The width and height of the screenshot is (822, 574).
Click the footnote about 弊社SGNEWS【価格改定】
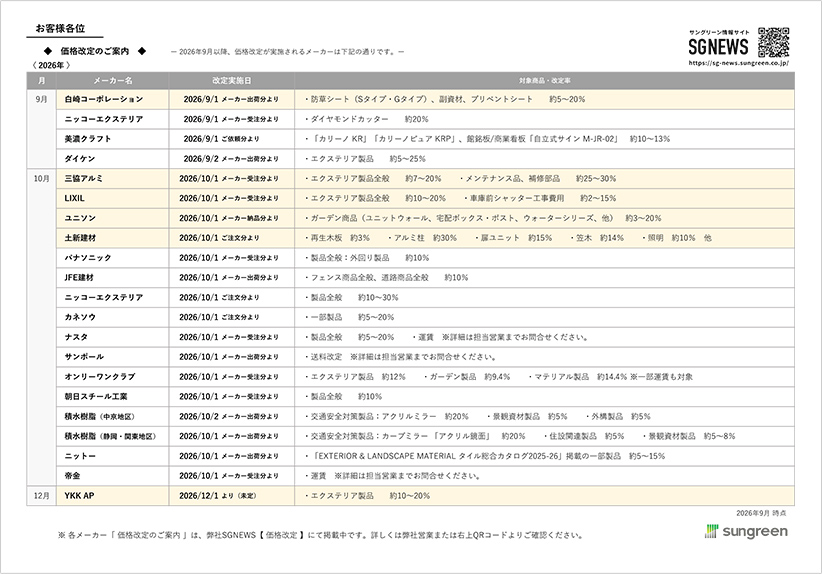pyautogui.click(x=320, y=535)
